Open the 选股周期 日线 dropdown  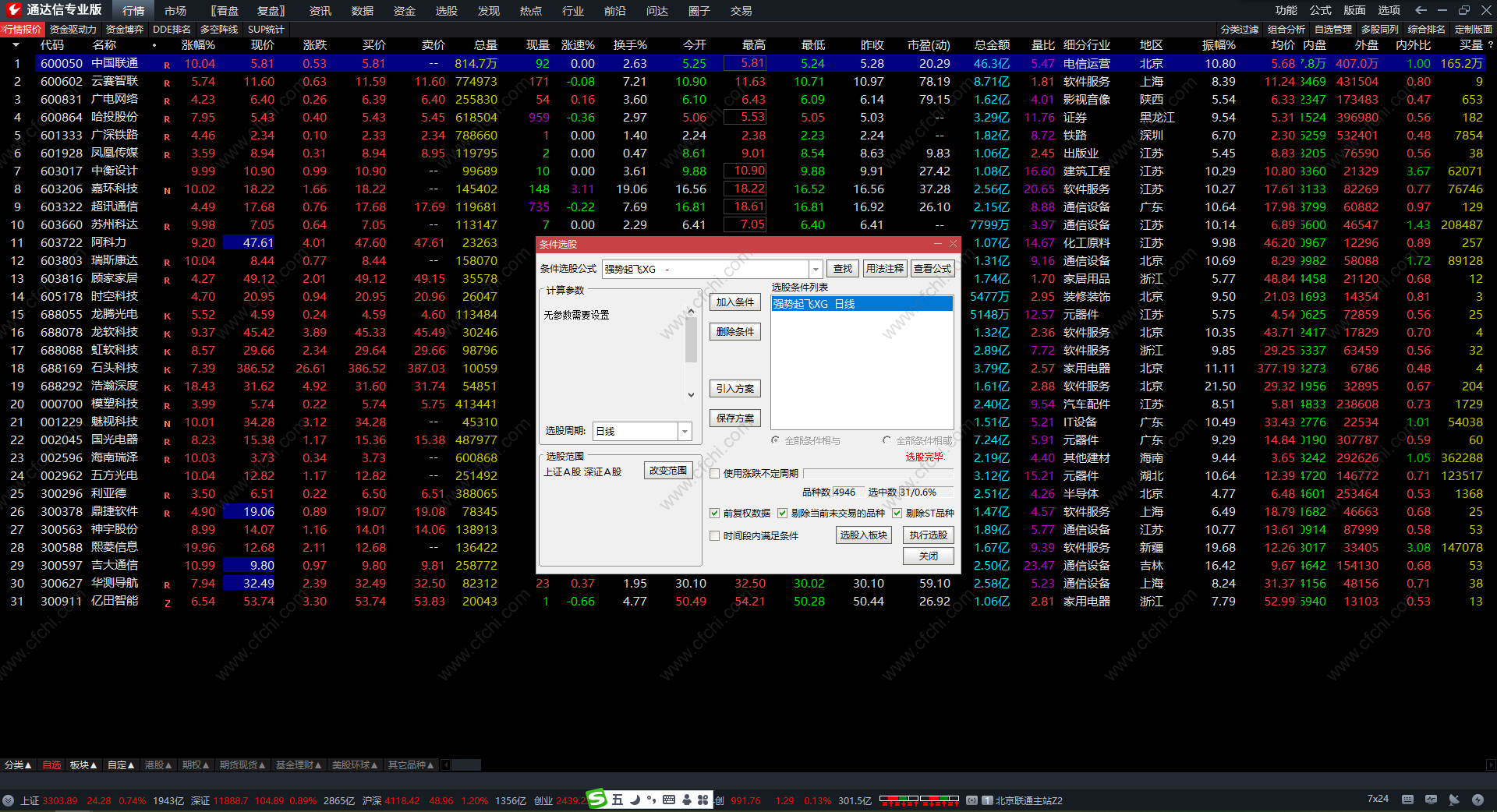click(685, 431)
